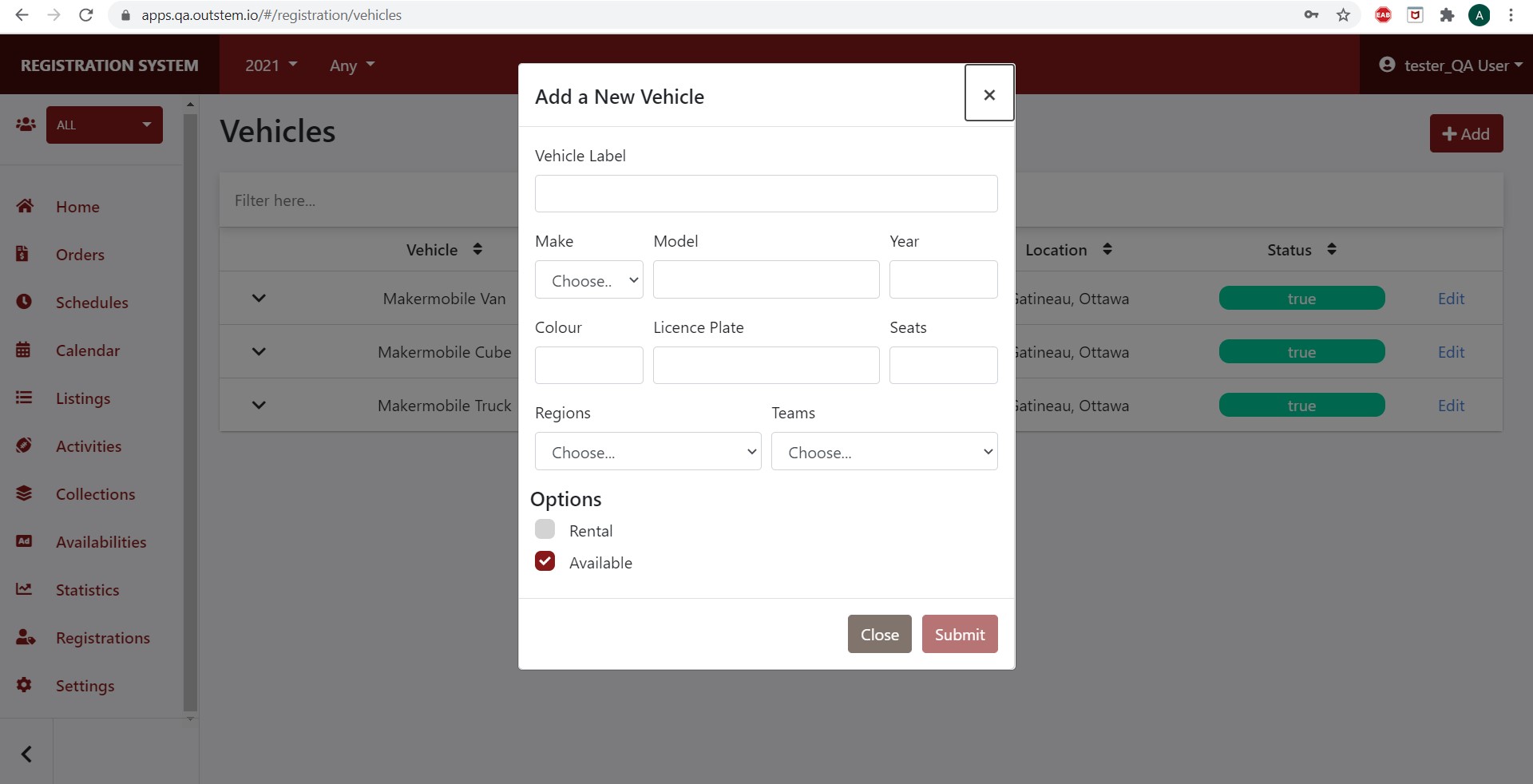
Task: Open the browser extensions puzzle icon
Action: (x=1447, y=15)
